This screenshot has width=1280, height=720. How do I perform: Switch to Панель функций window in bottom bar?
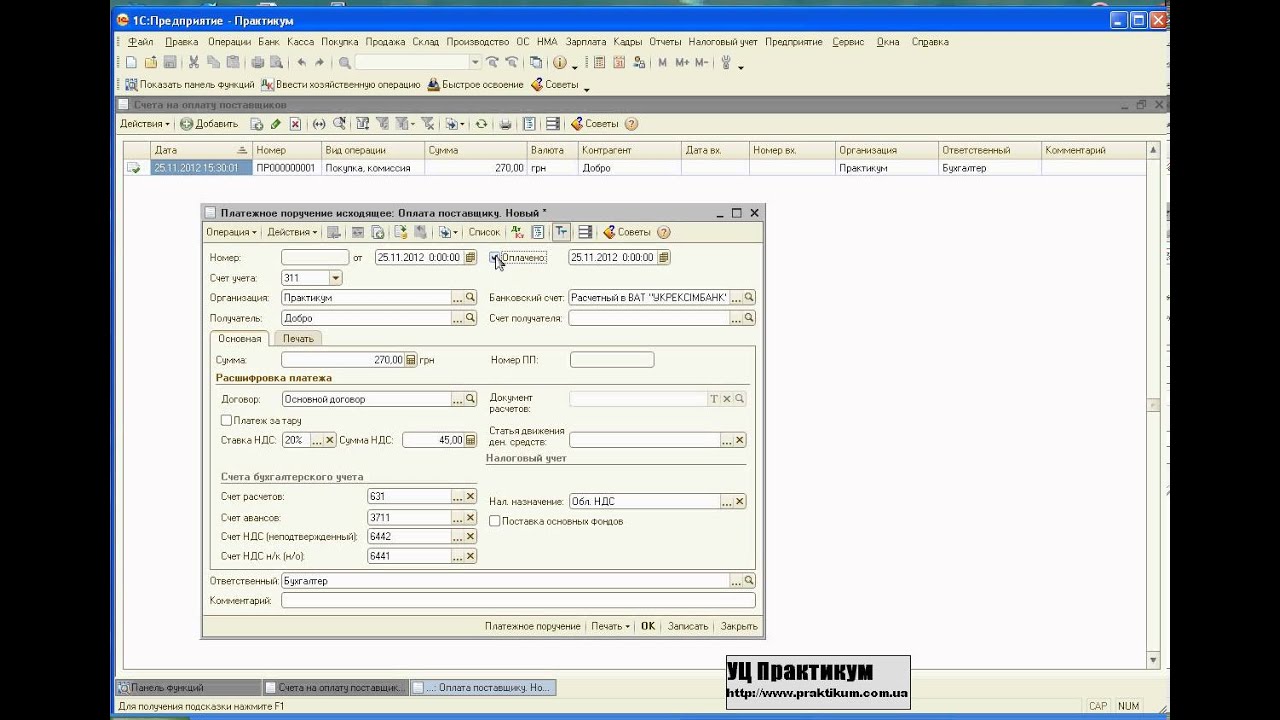click(188, 688)
